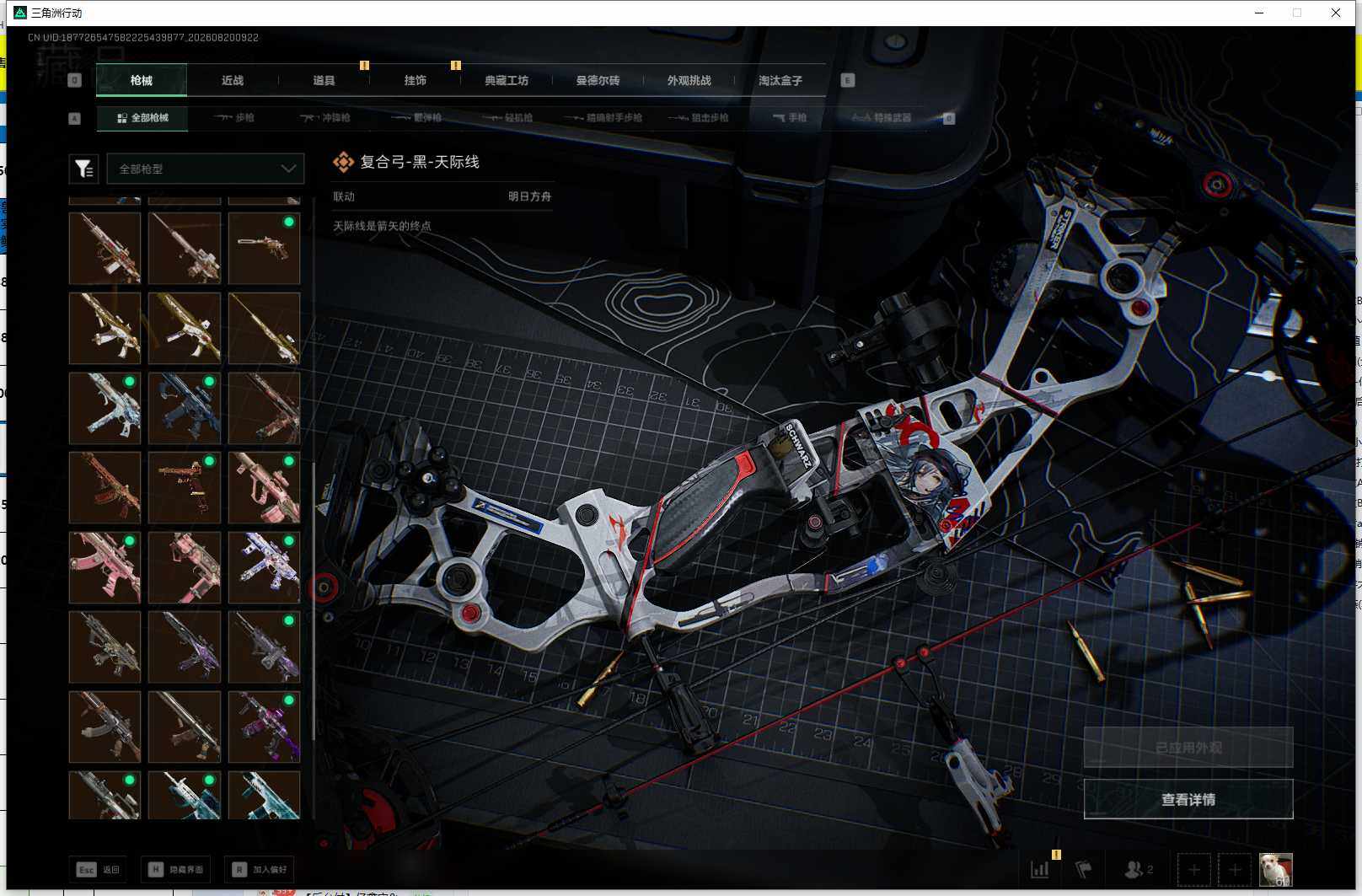Select the small pistol-sized skin thumbnail
Screen dimensions: 1362x896
click(264, 248)
